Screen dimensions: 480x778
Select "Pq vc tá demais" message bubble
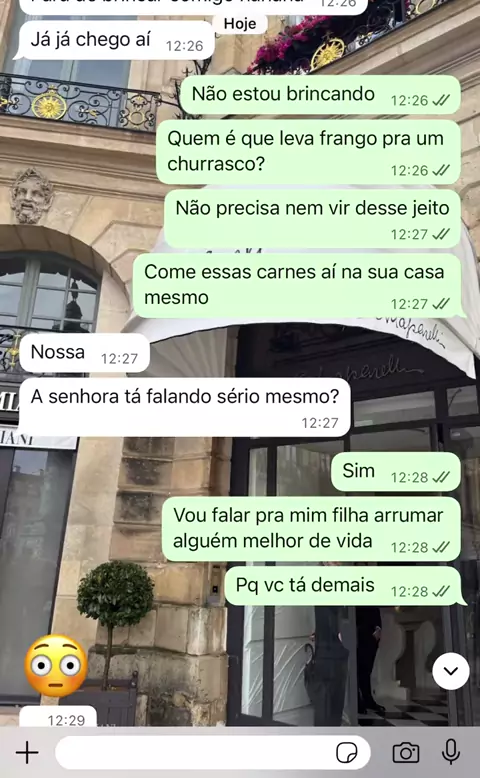tap(344, 586)
